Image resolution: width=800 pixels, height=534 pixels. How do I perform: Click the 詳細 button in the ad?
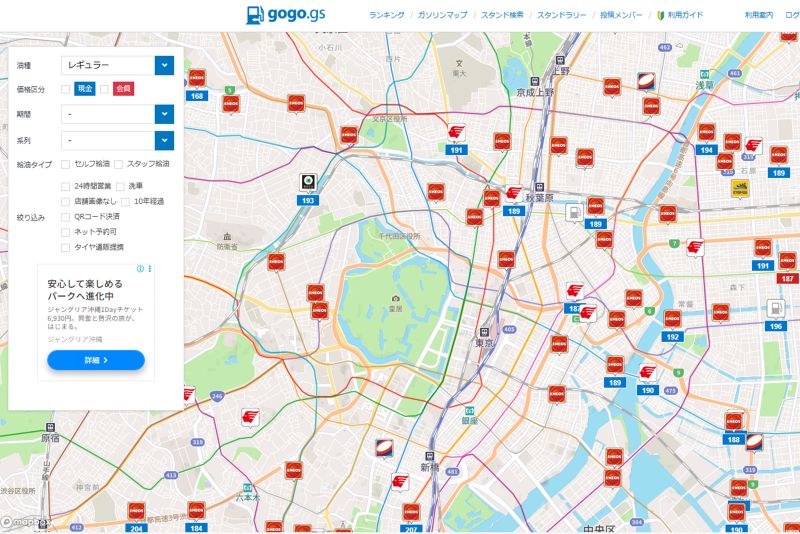click(x=96, y=359)
